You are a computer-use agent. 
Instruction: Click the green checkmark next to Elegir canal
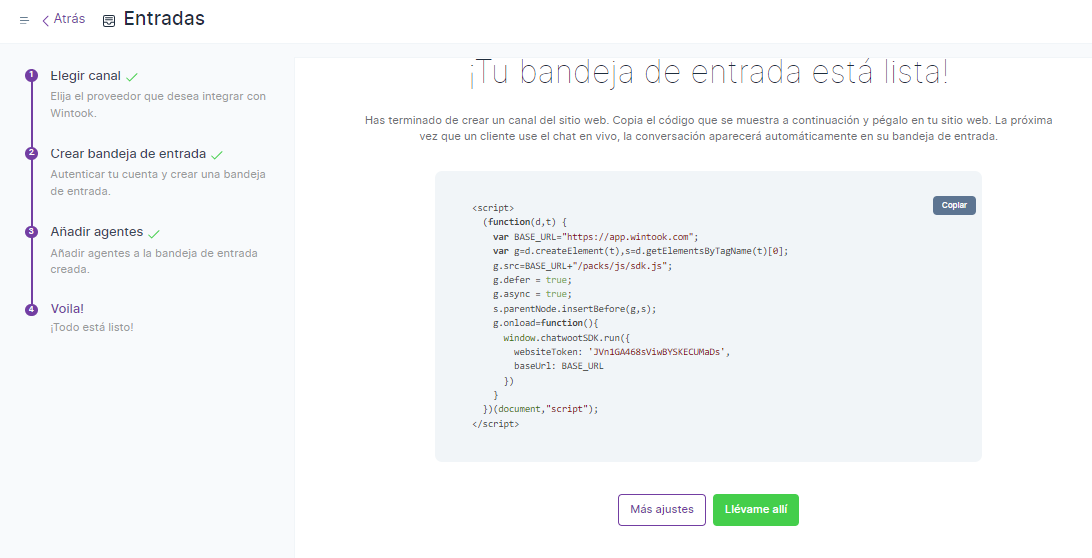[x=132, y=77]
